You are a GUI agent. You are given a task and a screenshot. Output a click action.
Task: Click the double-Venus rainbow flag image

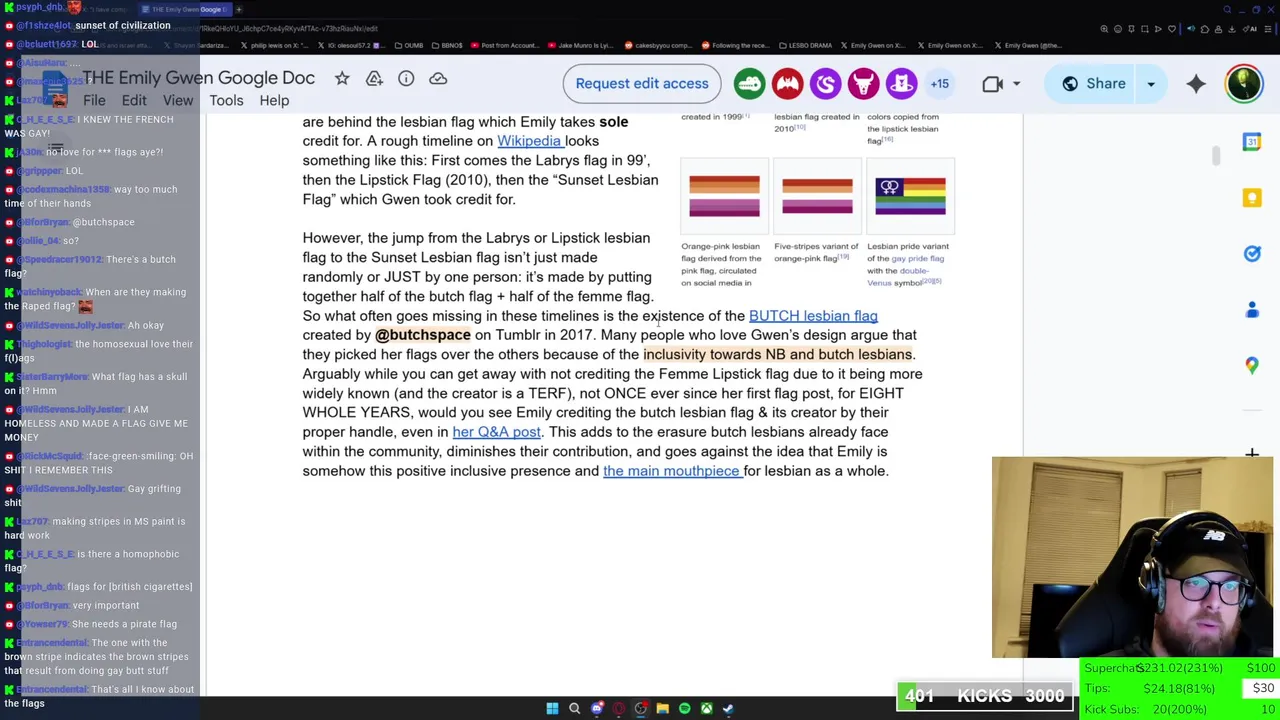pos(910,196)
